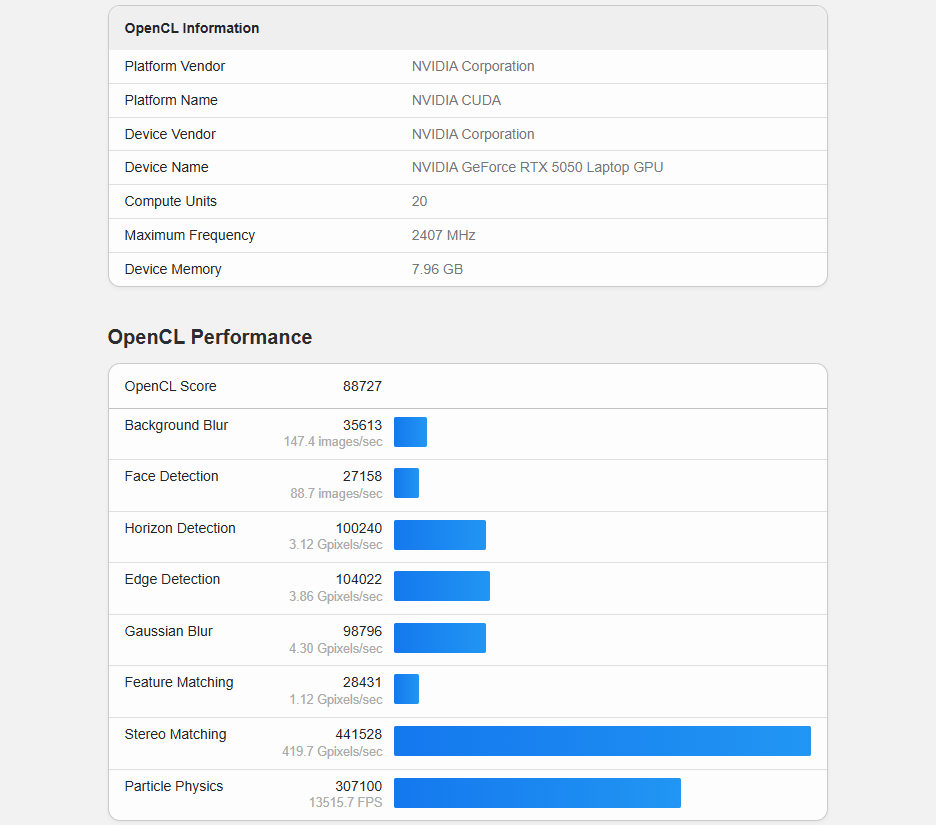Click the Compute Units value 20
936x825 pixels.
(x=419, y=201)
